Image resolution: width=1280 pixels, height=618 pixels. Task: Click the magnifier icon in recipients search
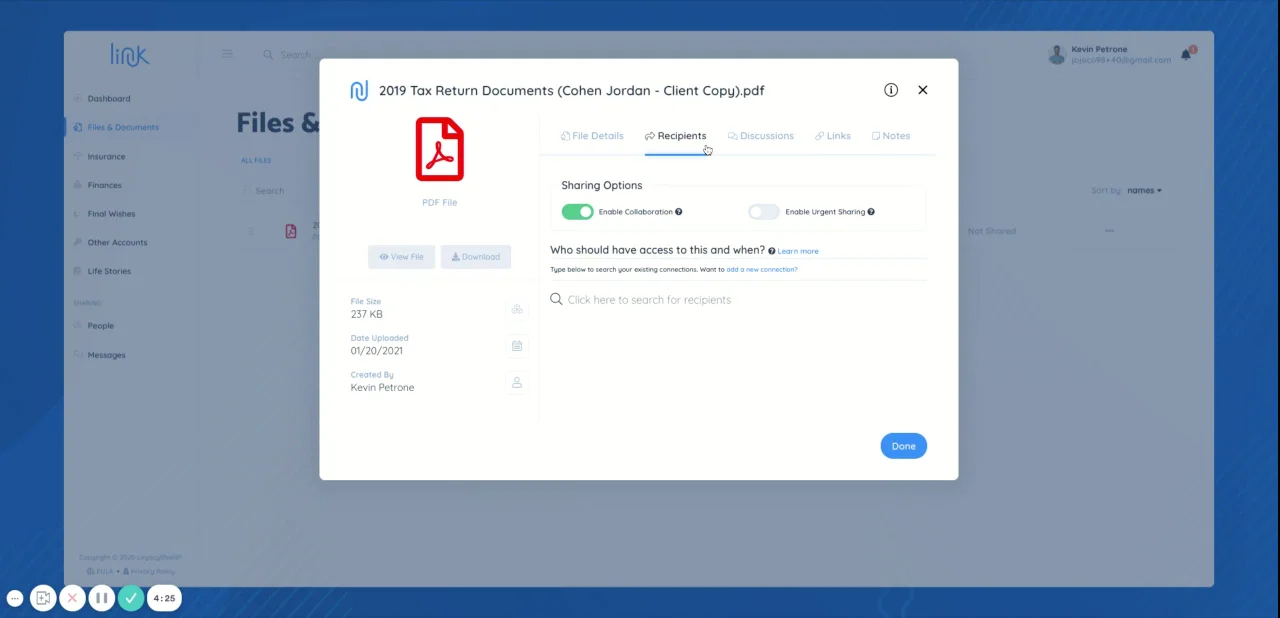557,299
